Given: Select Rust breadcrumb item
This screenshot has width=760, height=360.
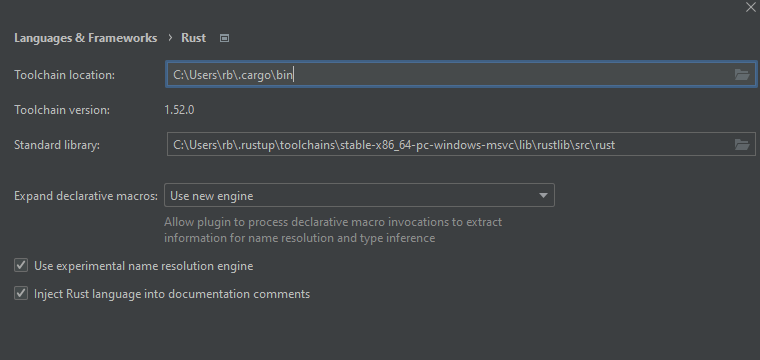Looking at the screenshot, I should (193, 38).
